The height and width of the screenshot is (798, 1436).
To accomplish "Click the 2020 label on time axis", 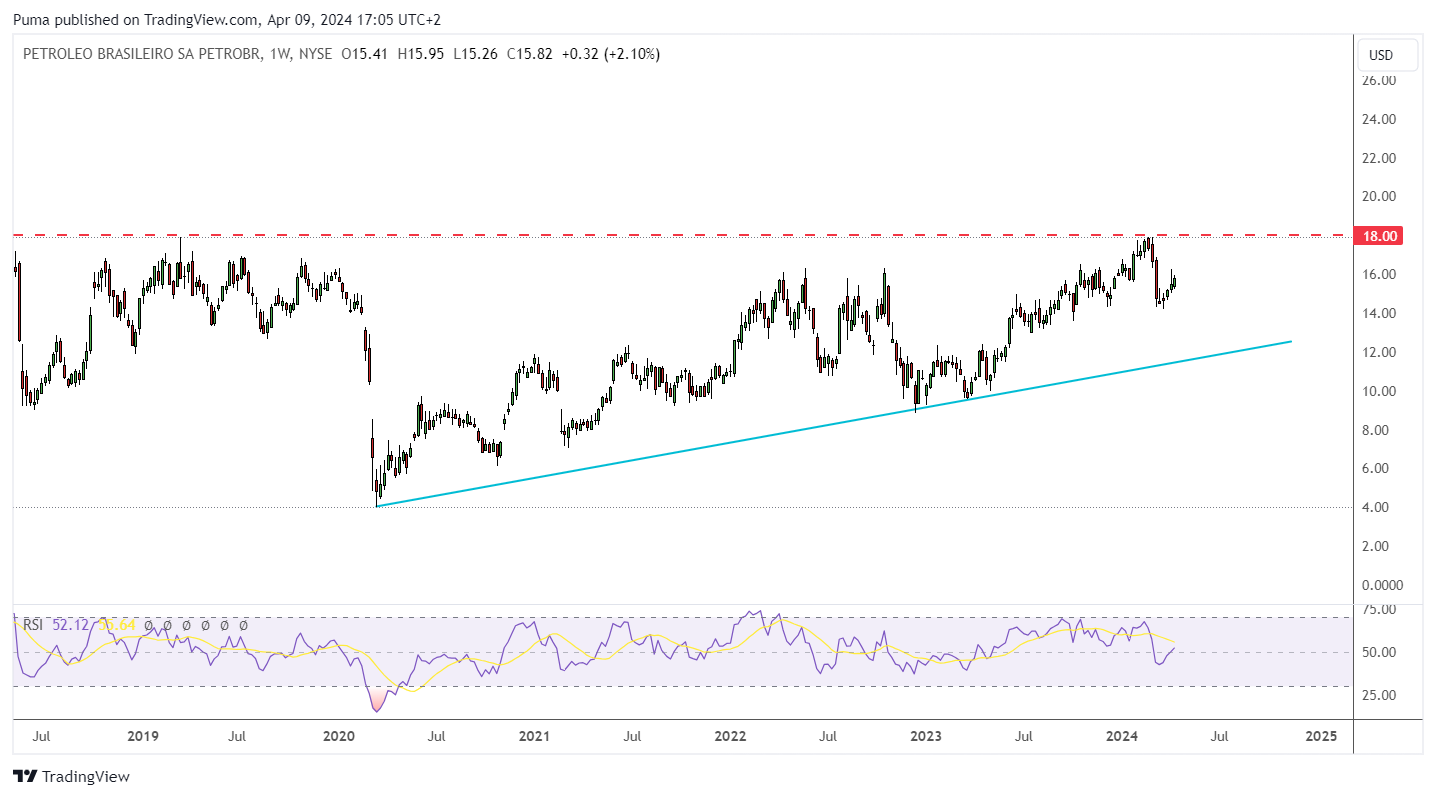I will coord(339,737).
